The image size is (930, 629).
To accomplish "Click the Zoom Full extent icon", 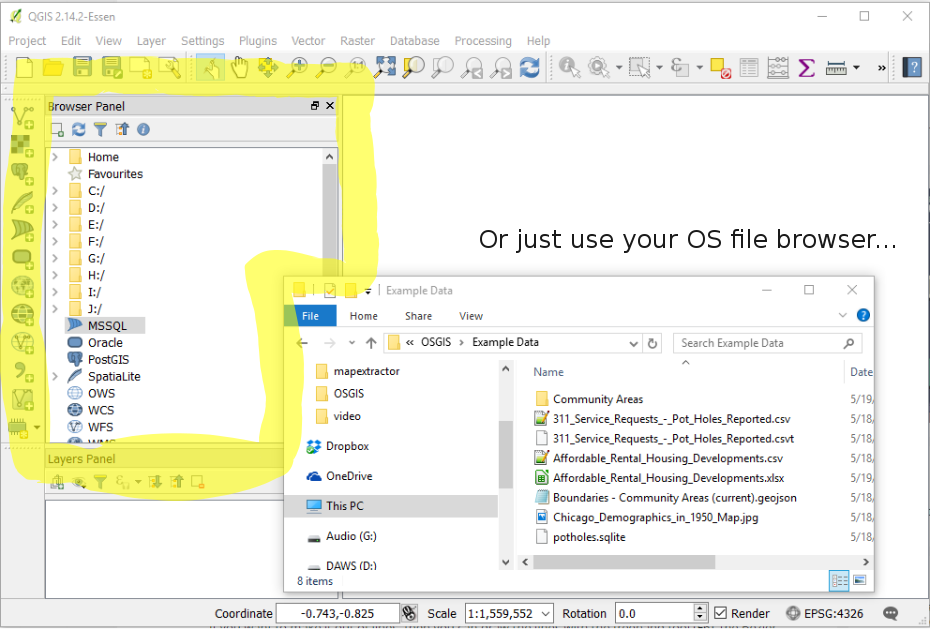I will click(x=385, y=67).
